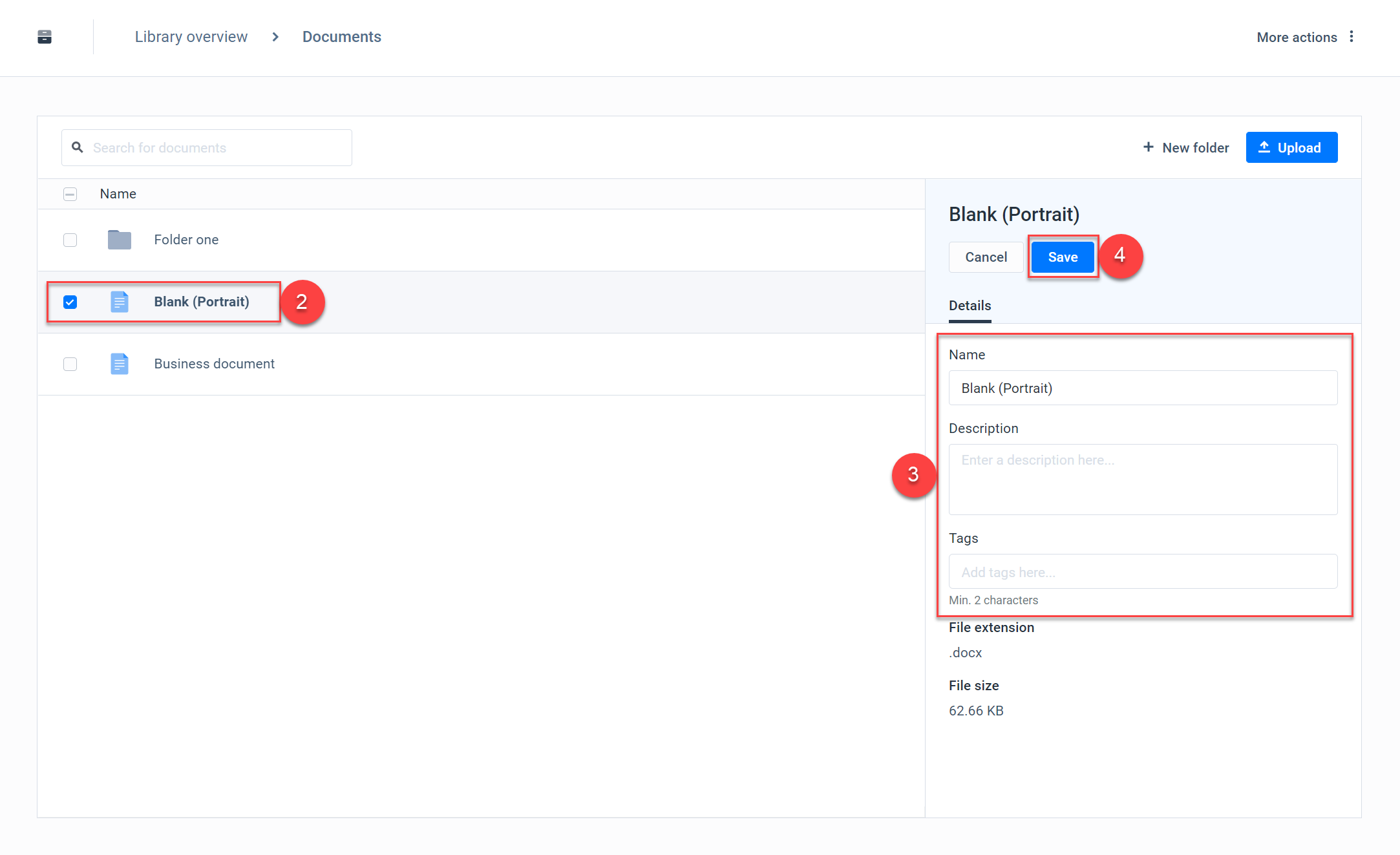Screen dimensions: 1400x855
Task: Save the document details
Action: click(1062, 257)
